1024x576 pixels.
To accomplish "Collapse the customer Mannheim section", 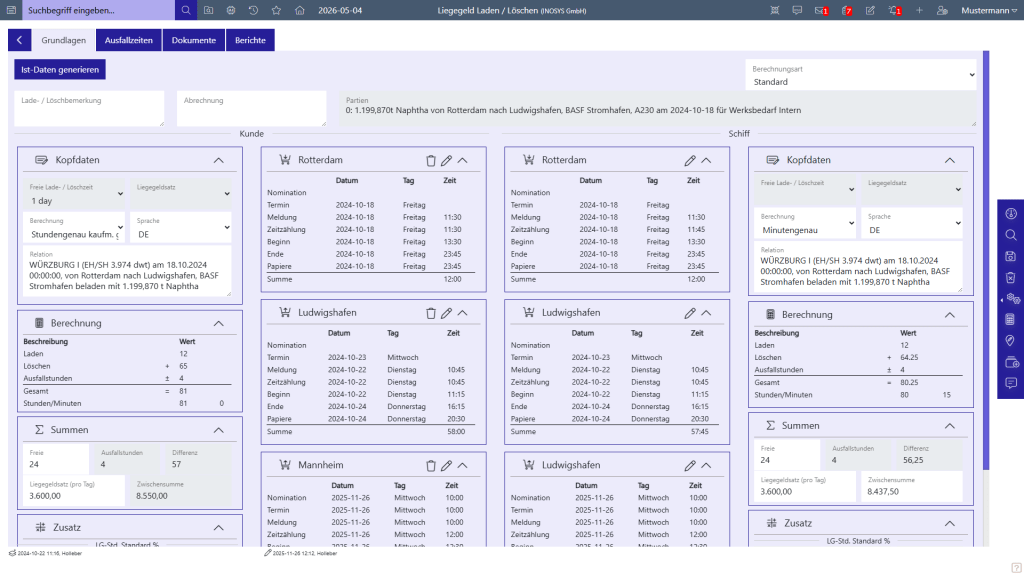I will click(x=462, y=466).
